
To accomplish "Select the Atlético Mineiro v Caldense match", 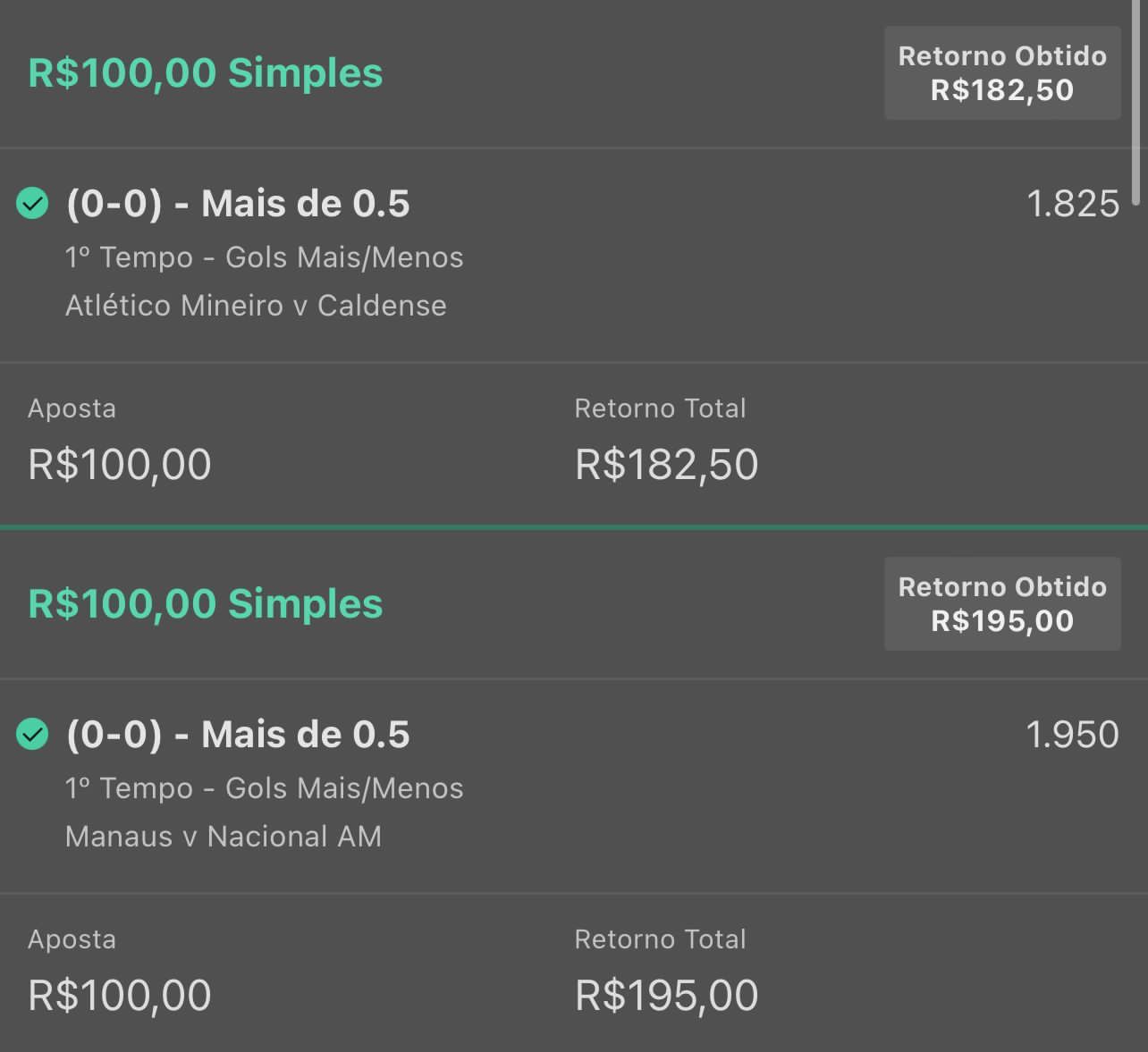I will point(256,306).
